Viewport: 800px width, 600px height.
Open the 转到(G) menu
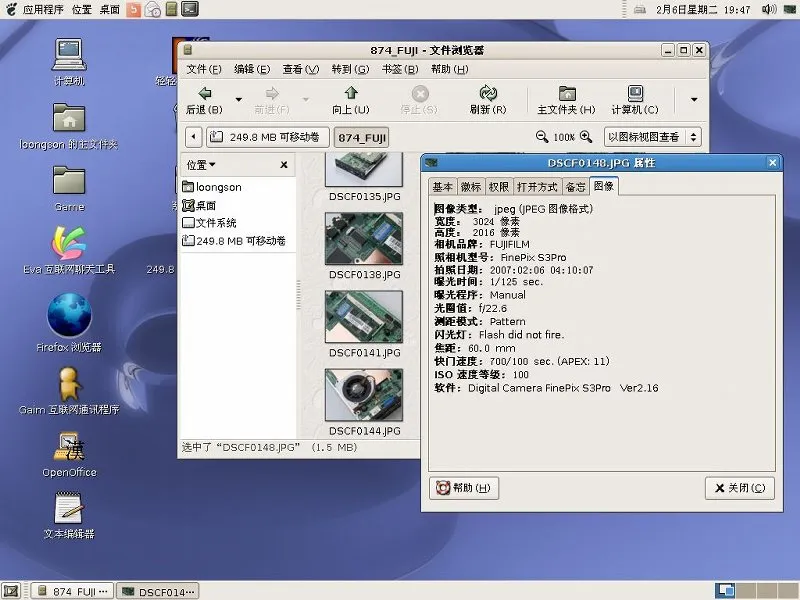[x=350, y=69]
